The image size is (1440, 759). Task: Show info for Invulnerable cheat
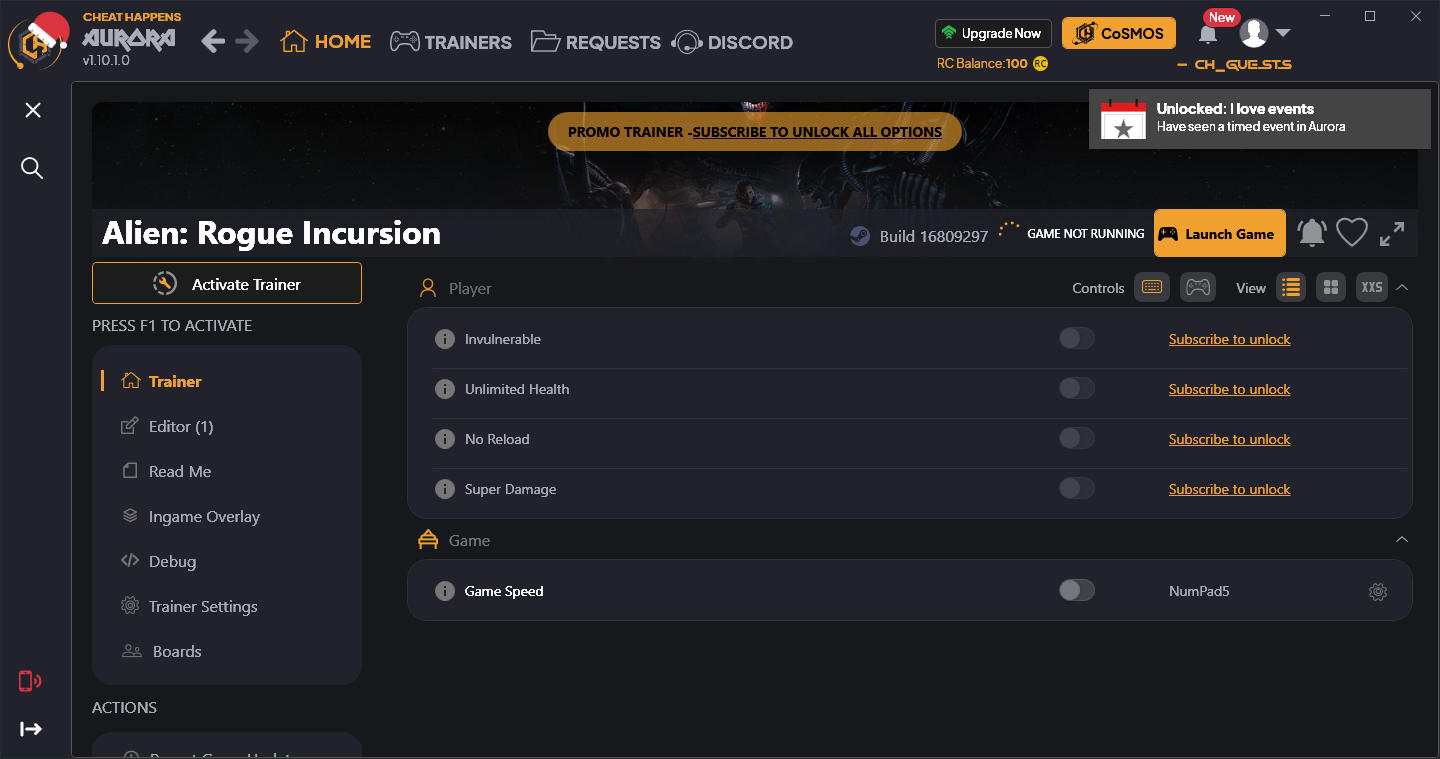[x=445, y=339]
